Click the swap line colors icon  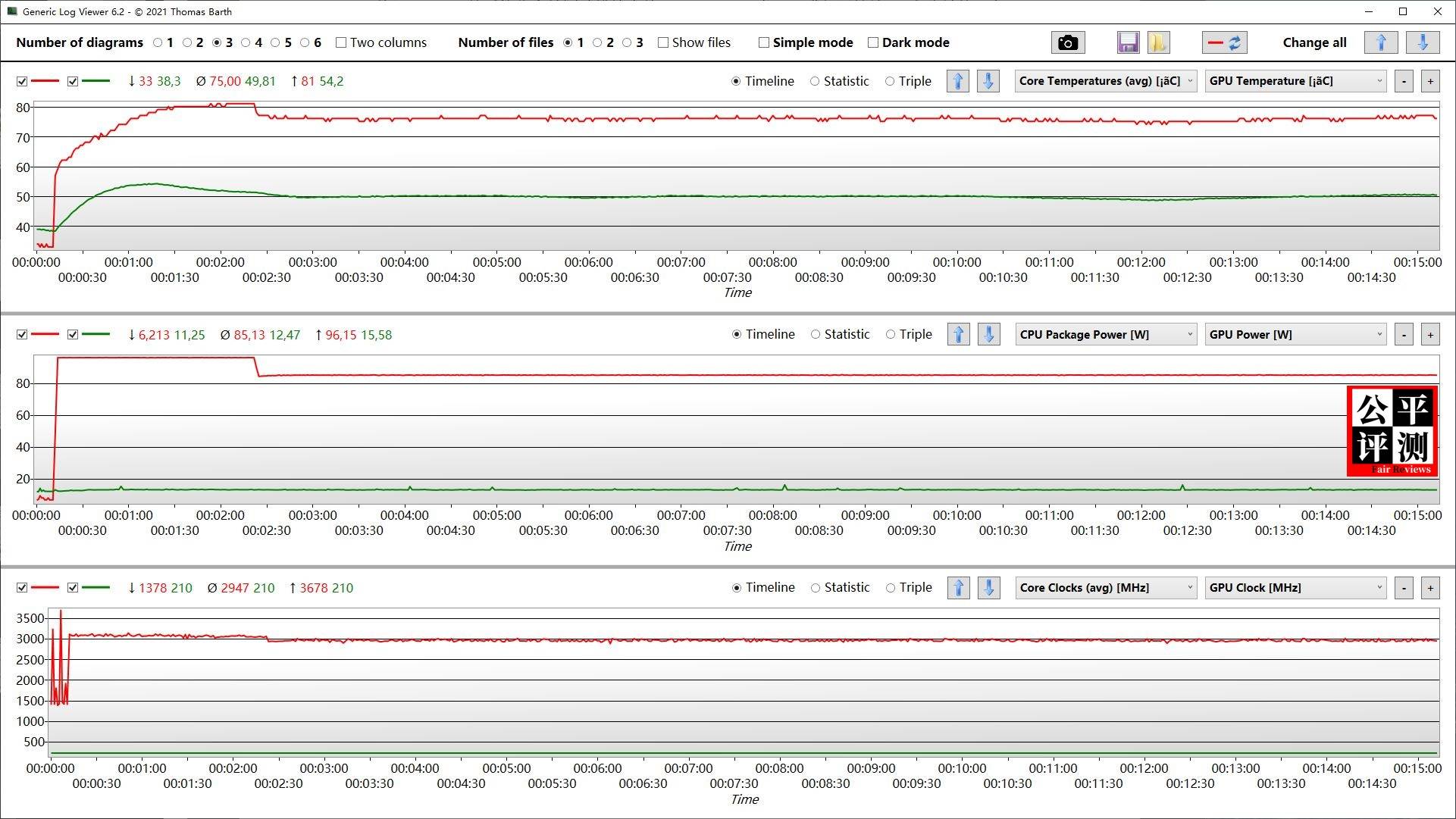[1224, 42]
